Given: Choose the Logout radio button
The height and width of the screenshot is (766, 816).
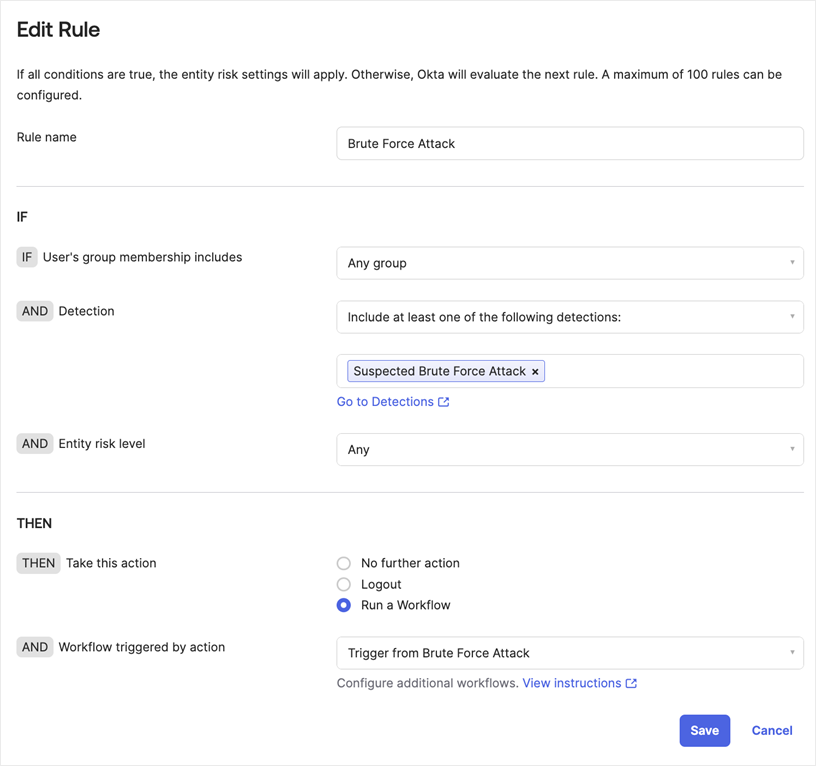Looking at the screenshot, I should coord(344,584).
